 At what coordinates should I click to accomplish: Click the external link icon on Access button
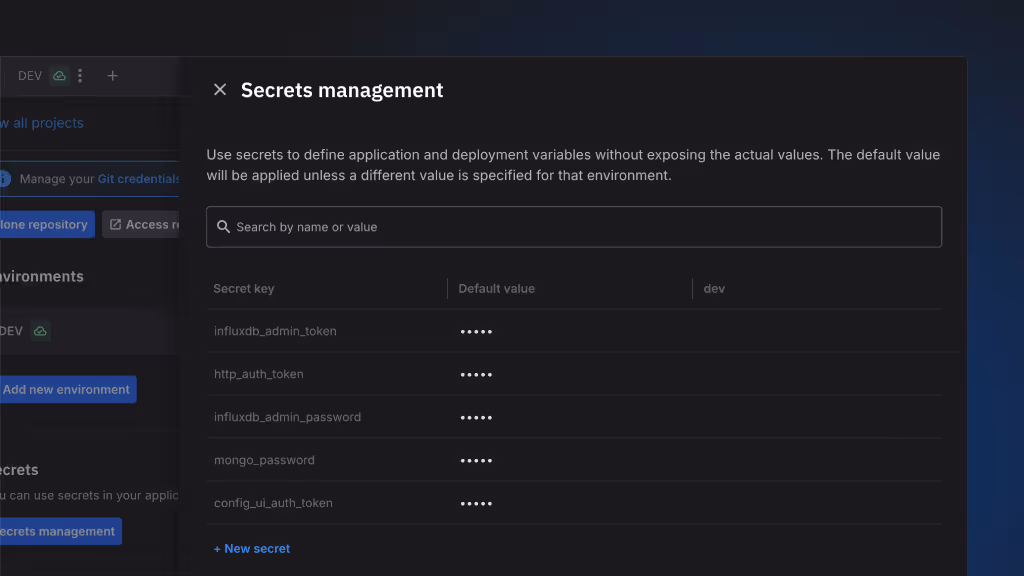(115, 225)
